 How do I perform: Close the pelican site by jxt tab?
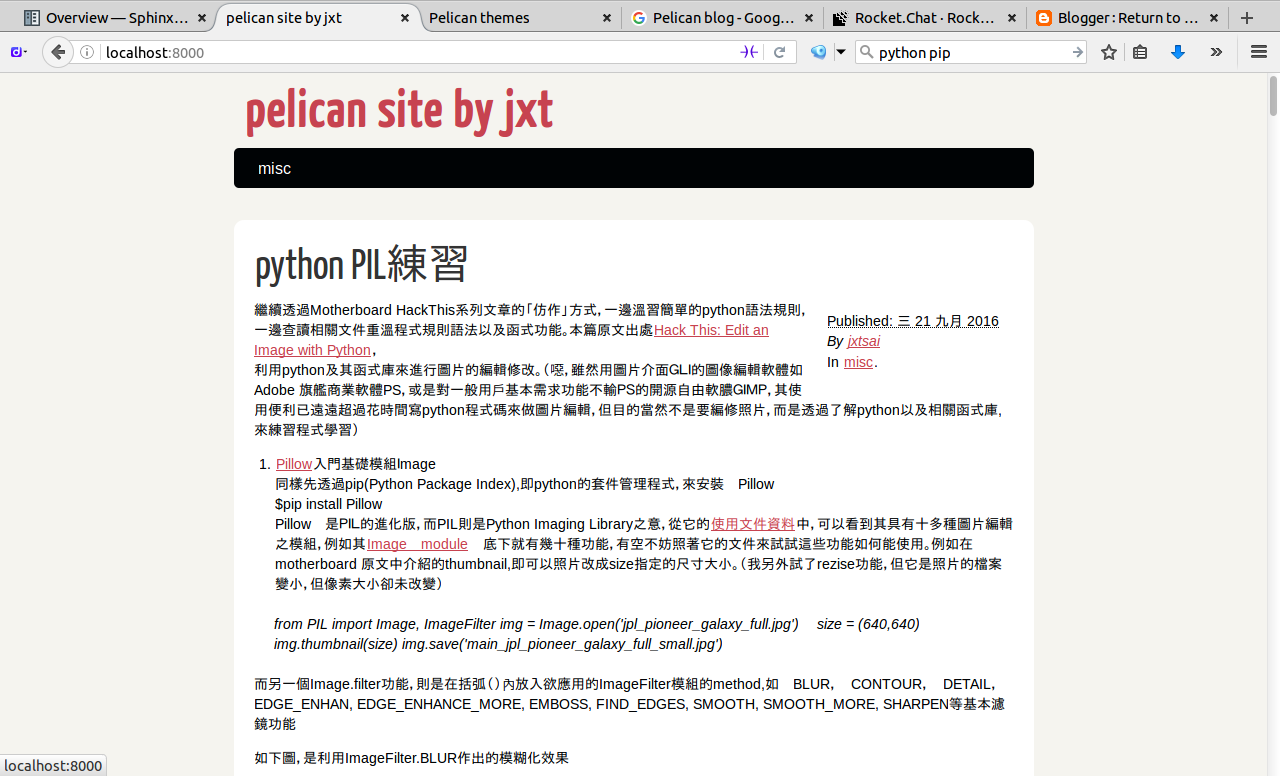(x=405, y=18)
